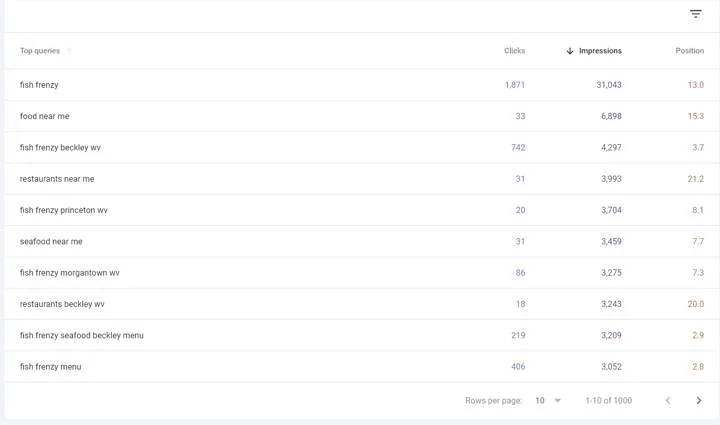Select the 'fish frenzy menu' query
The width and height of the screenshot is (720, 425).
click(51, 367)
